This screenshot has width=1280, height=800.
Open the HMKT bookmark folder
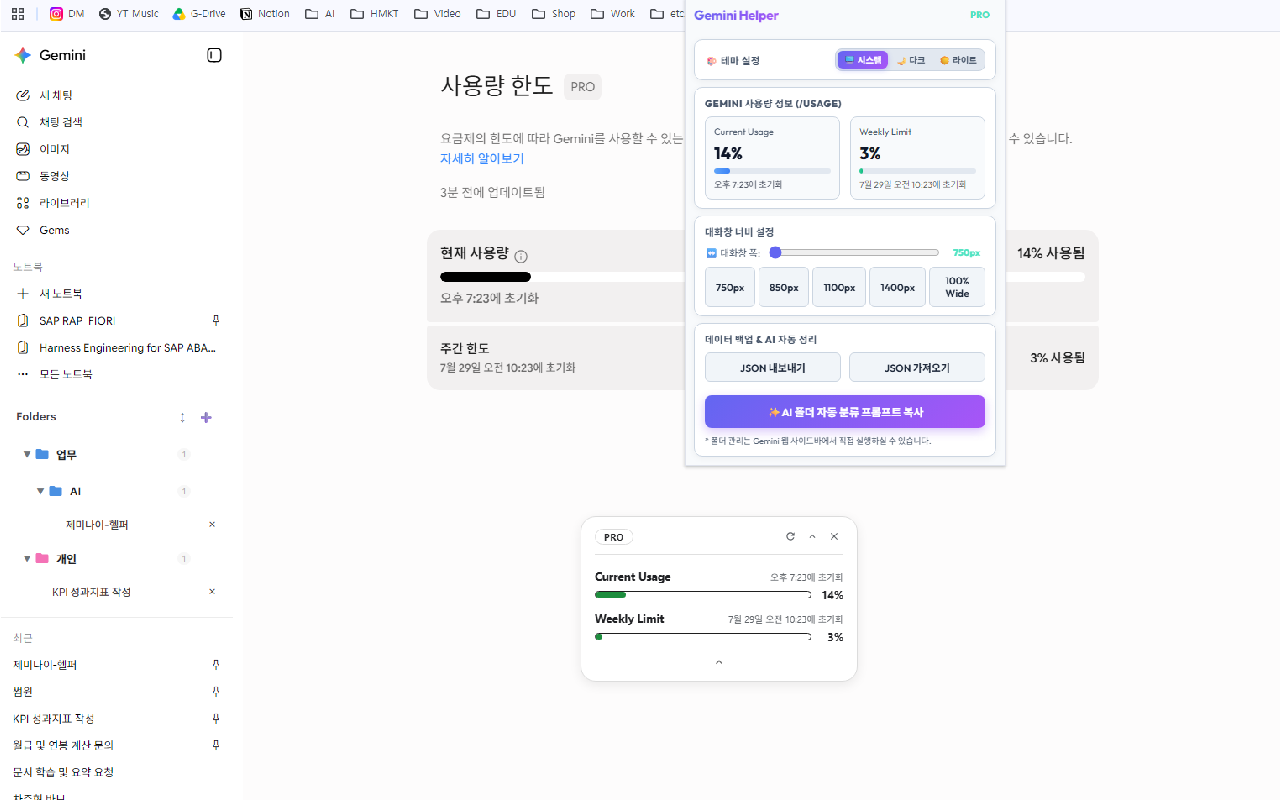pos(374,14)
